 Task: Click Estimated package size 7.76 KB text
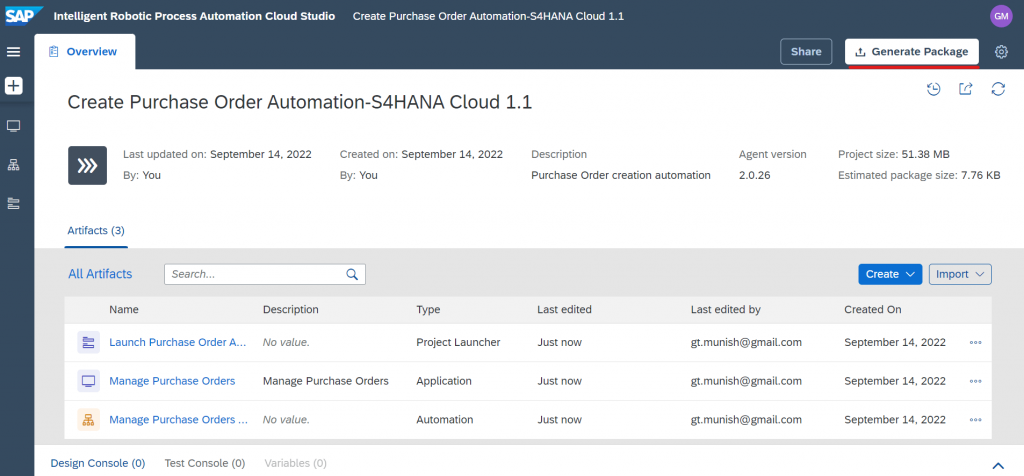[x=919, y=175]
